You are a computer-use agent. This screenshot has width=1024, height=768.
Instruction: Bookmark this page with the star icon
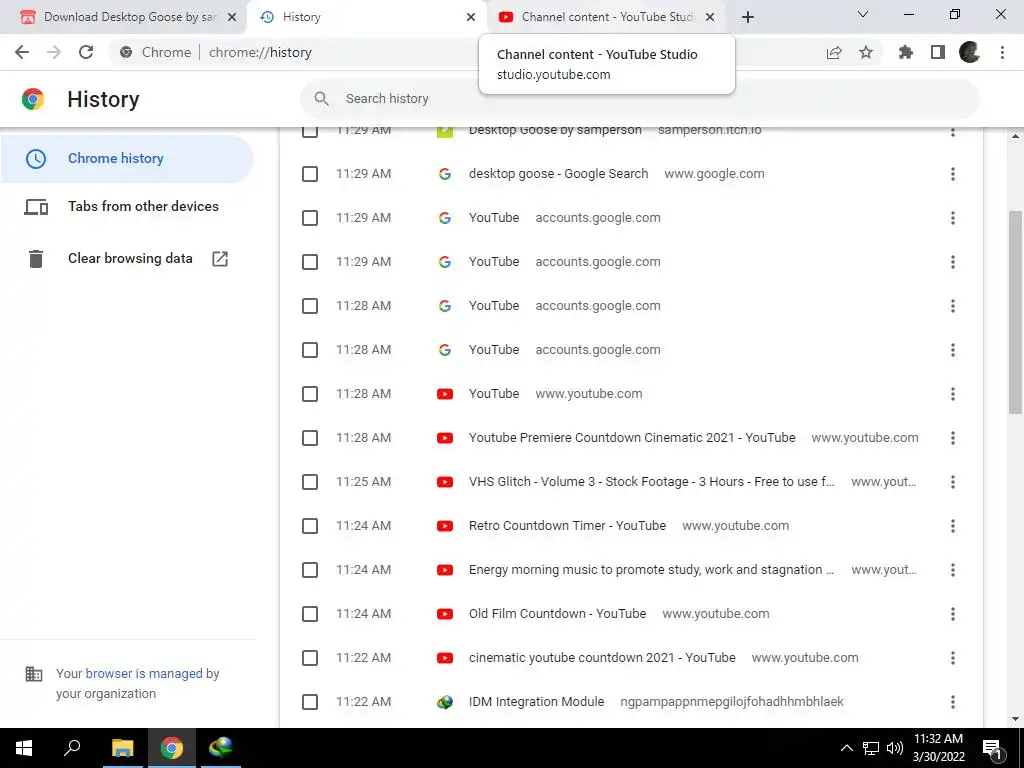(x=866, y=52)
